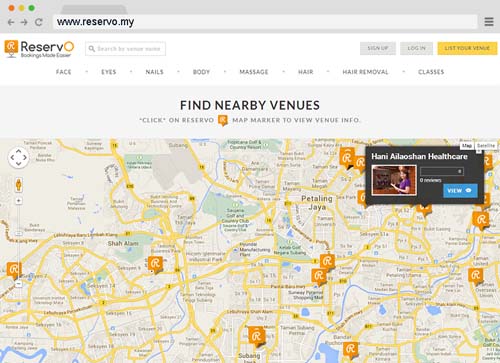The image size is (500, 363).
Task: Switch to Satellite view type
Action: (x=486, y=146)
